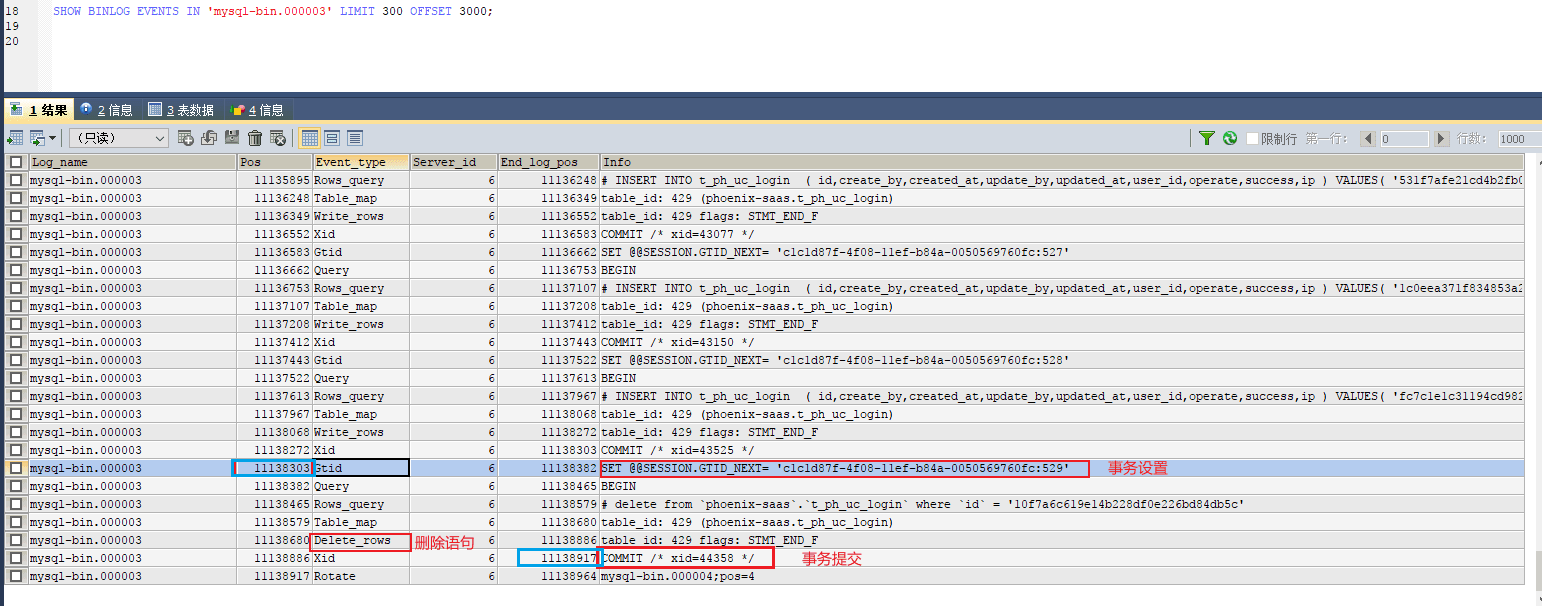The image size is (1542, 606).
Task: Click the duplicate current row icon
Action: [x=209, y=138]
